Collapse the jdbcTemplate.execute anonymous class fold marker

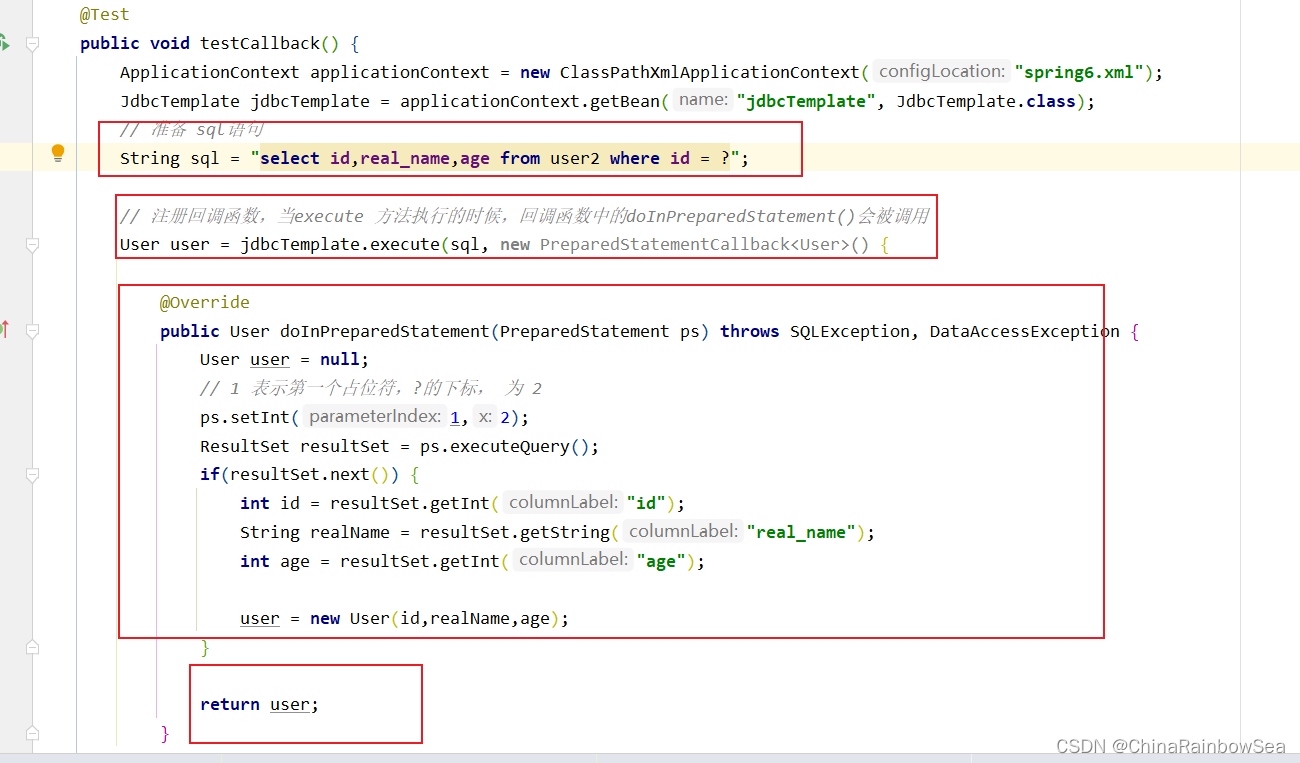32,245
